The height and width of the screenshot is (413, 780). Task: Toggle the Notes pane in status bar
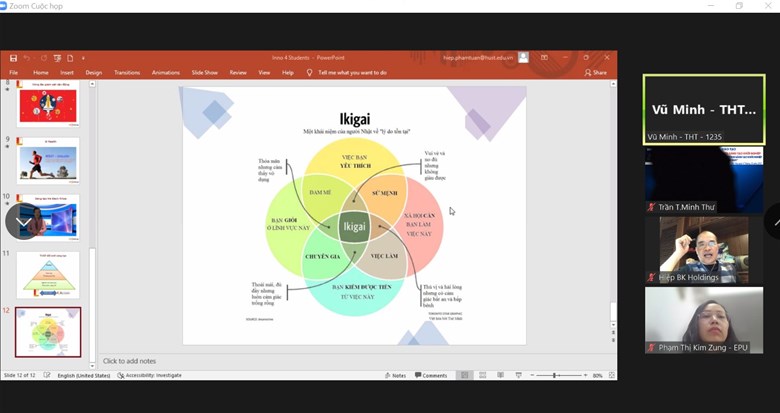point(396,375)
